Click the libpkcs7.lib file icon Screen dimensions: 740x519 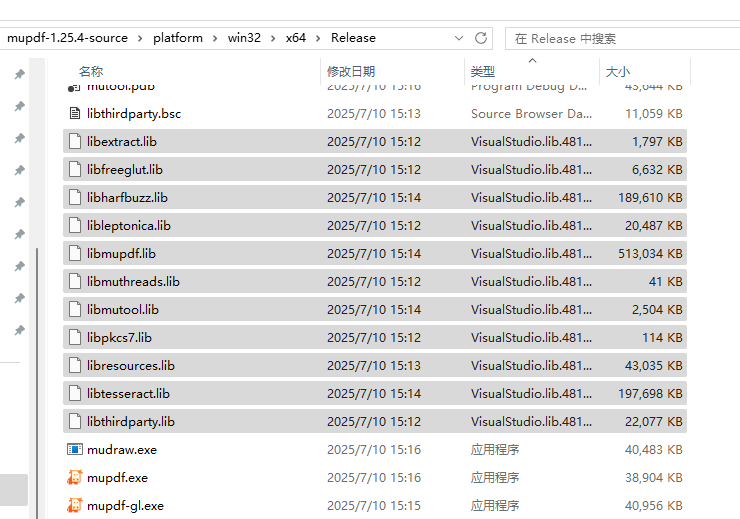point(75,337)
